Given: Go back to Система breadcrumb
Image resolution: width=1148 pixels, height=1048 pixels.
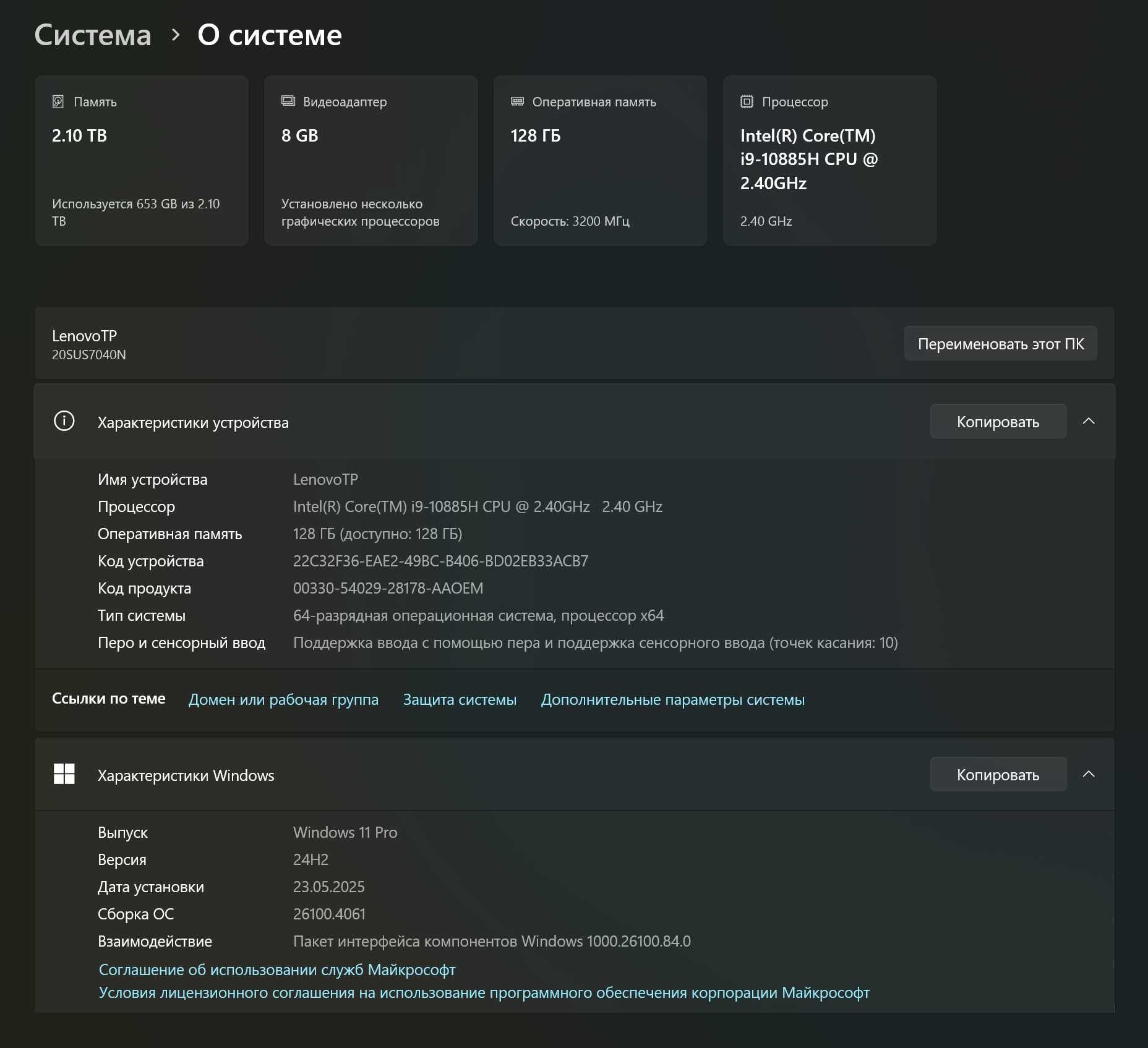Looking at the screenshot, I should [93, 35].
